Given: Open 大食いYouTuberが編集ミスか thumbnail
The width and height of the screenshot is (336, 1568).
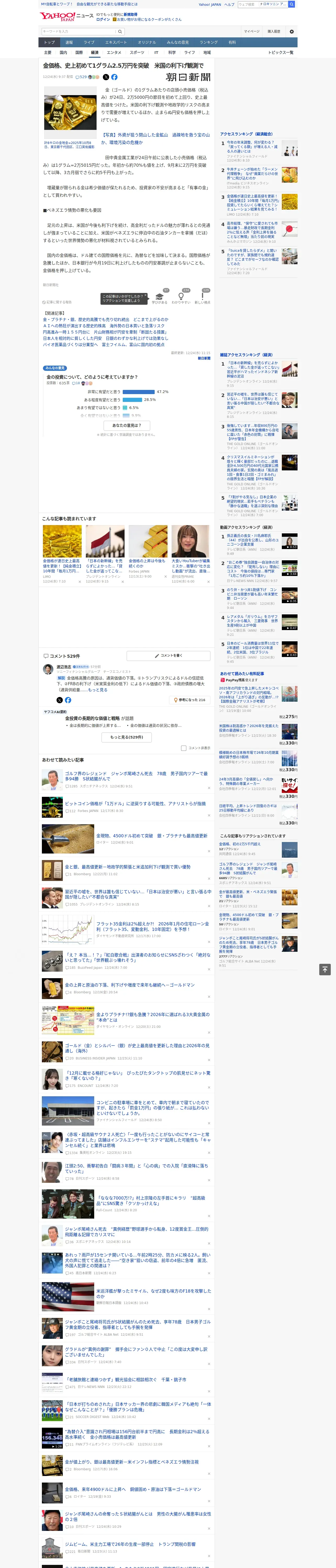Looking at the screenshot, I should (x=191, y=541).
